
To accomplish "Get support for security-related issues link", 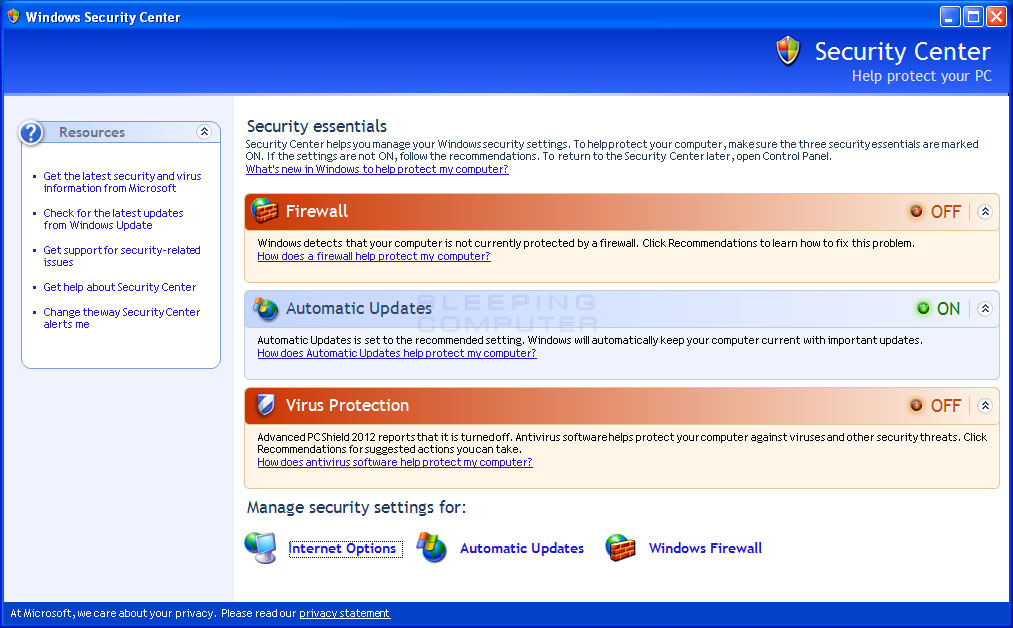I will point(121,256).
